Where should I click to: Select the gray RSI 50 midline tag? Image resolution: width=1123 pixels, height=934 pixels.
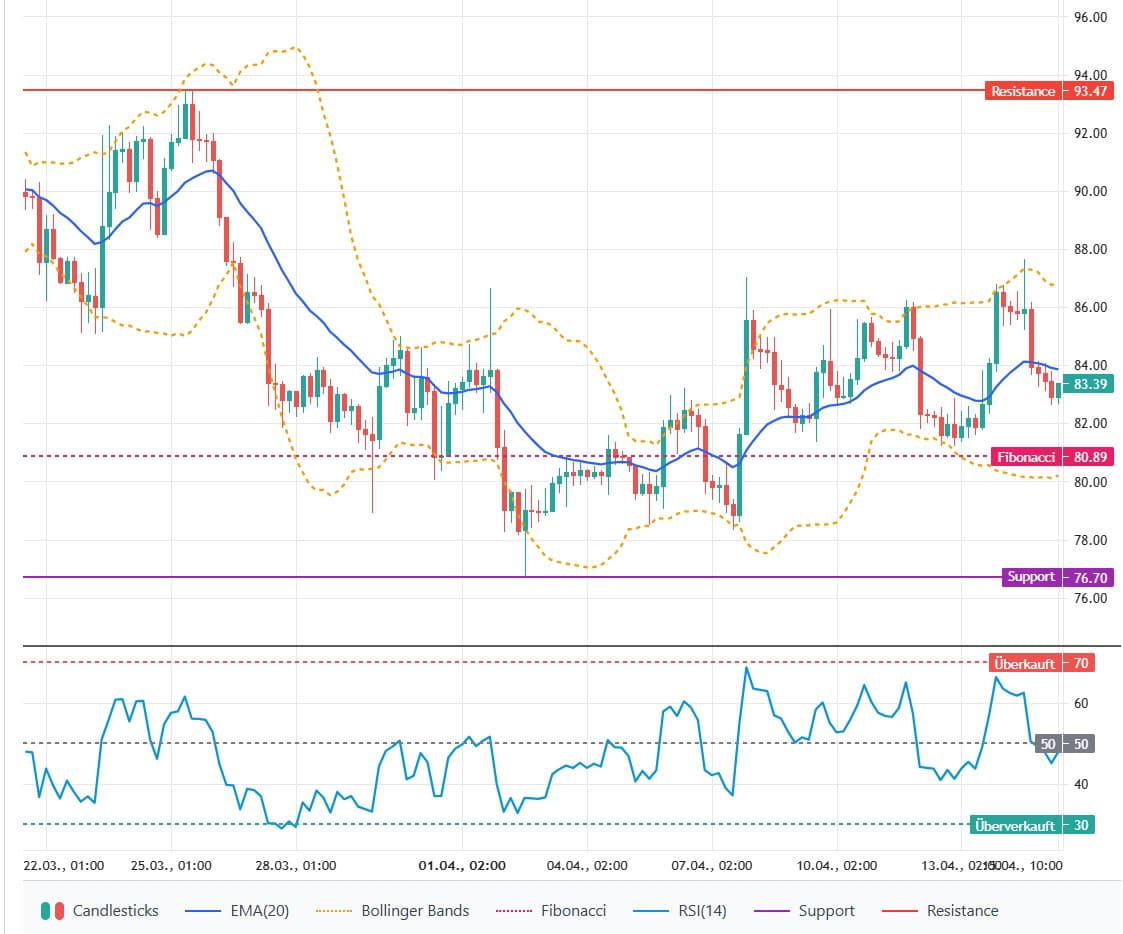tap(1064, 744)
